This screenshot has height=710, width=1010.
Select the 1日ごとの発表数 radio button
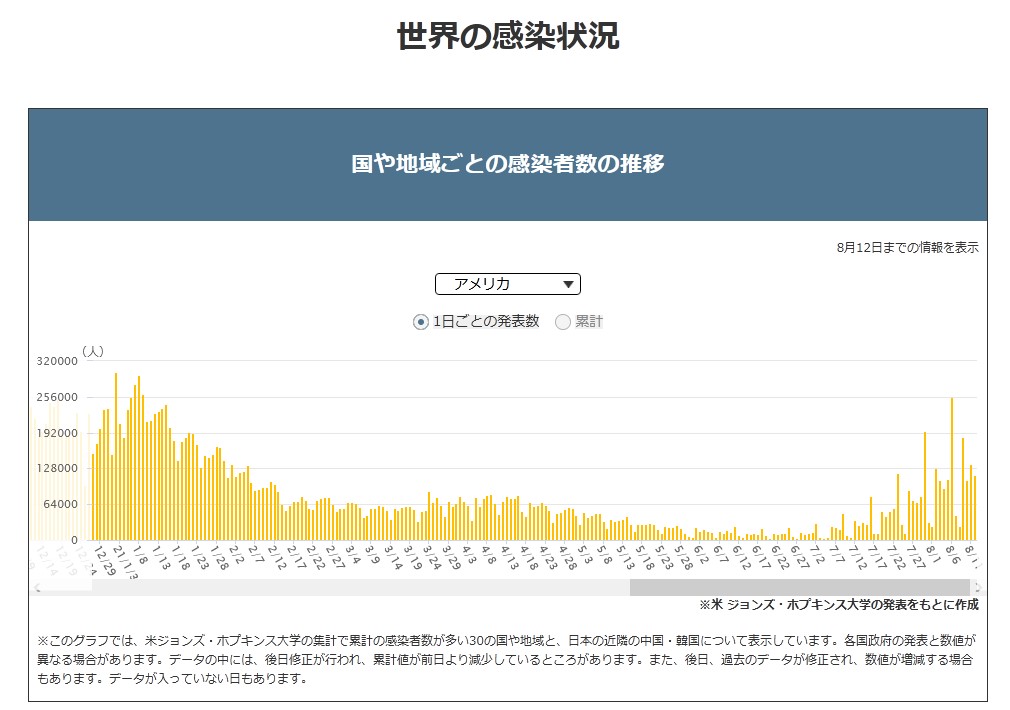[421, 321]
